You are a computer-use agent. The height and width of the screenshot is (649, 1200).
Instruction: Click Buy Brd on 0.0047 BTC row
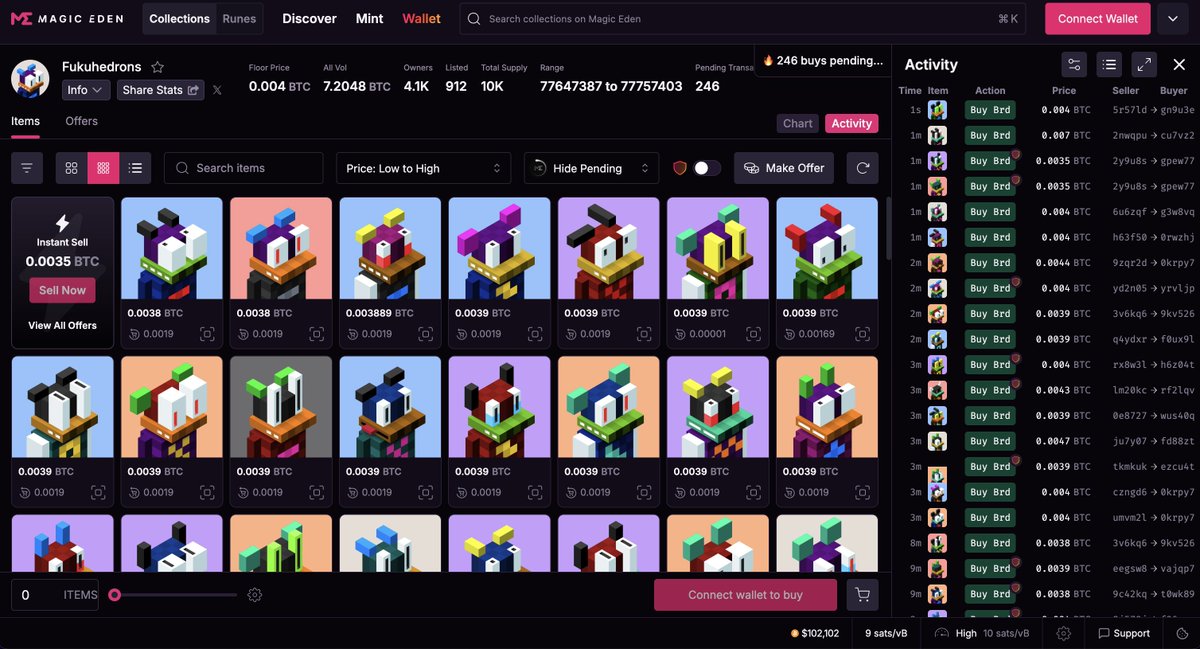(990, 441)
